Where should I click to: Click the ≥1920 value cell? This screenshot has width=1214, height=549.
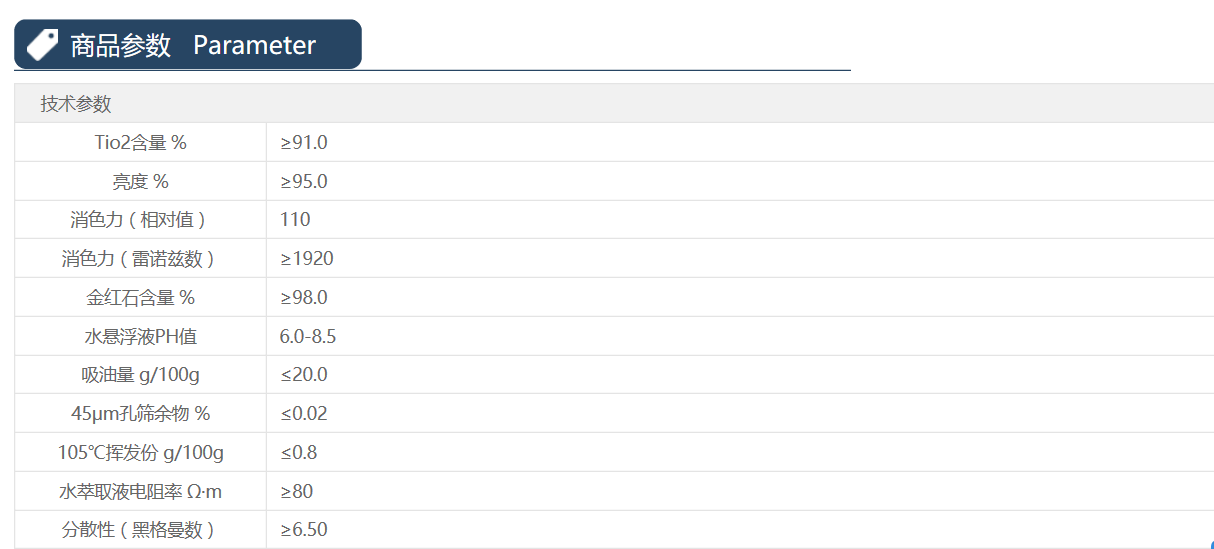click(307, 259)
